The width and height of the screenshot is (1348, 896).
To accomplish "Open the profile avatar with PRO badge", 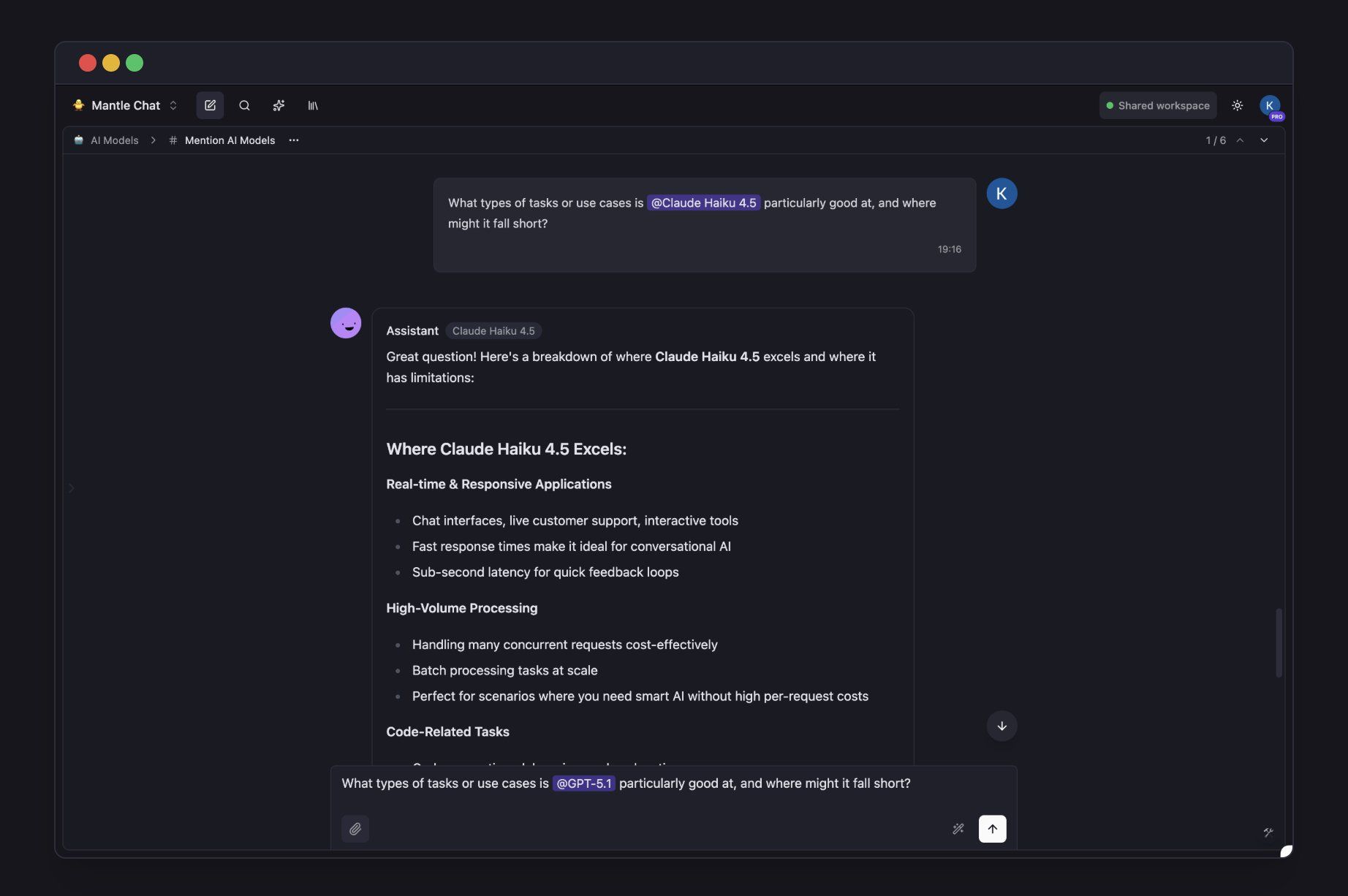I will 1271,106.
